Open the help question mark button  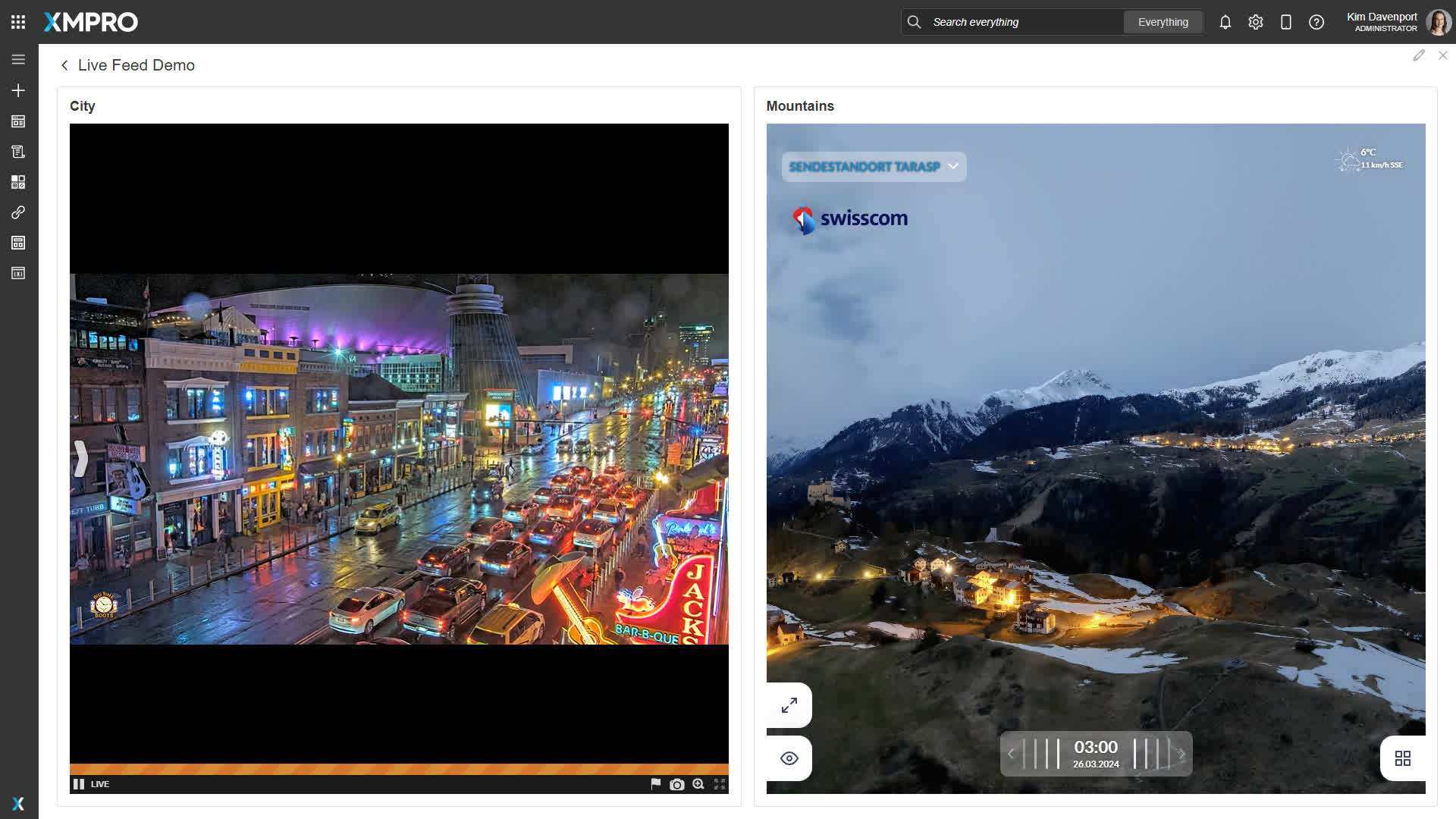point(1316,22)
